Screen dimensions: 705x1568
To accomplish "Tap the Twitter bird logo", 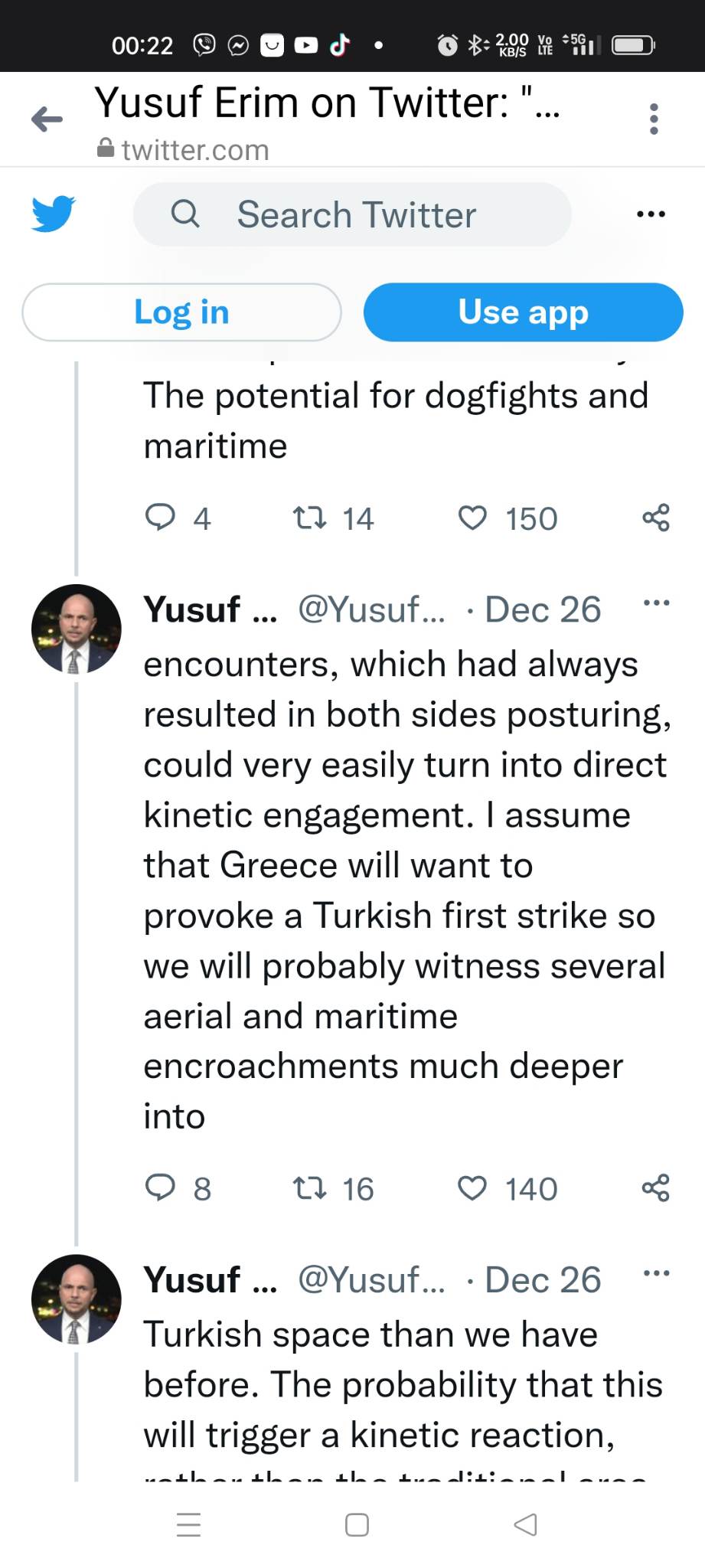I will (x=54, y=214).
